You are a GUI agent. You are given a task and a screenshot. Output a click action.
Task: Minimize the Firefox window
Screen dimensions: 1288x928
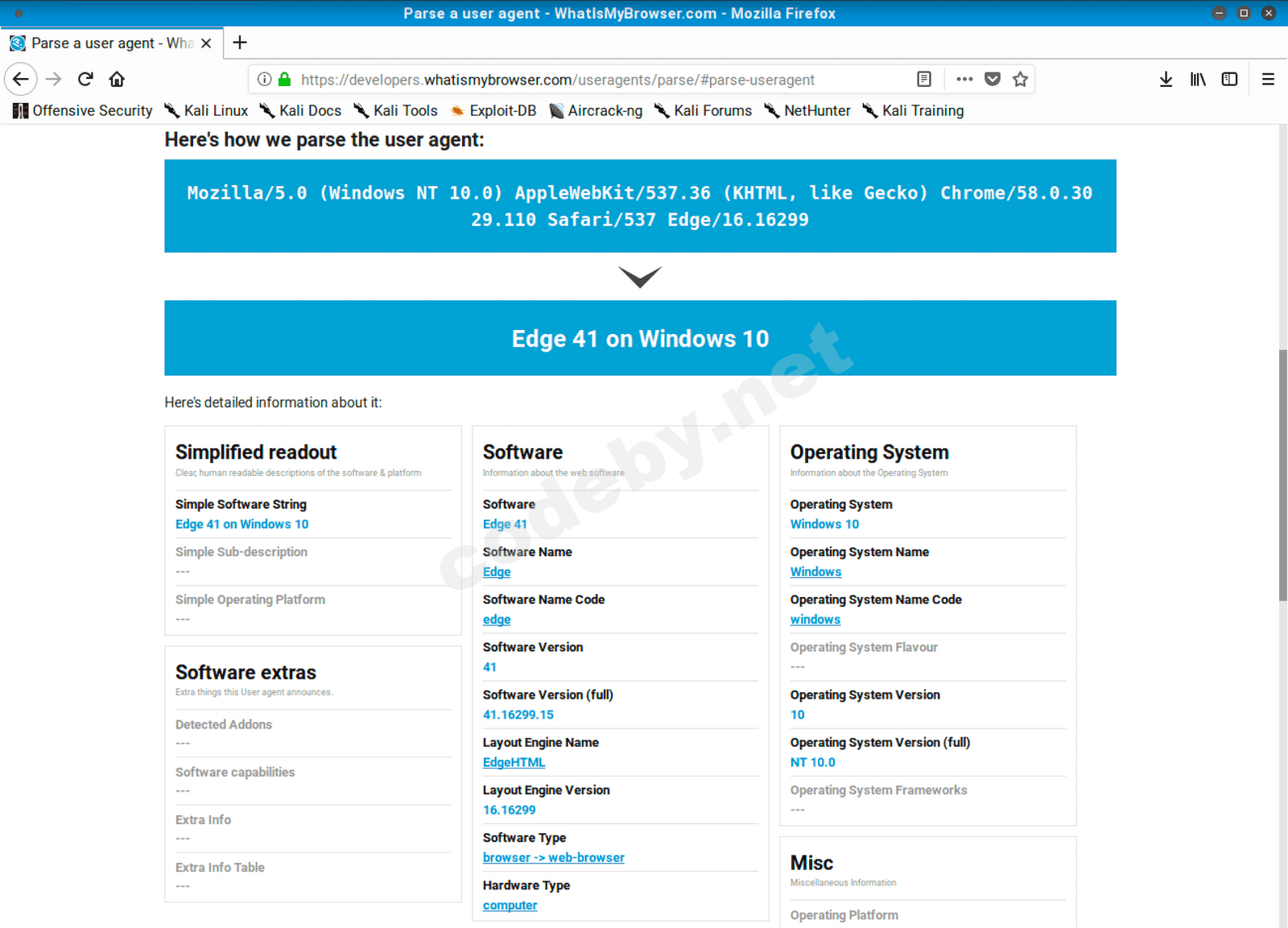[x=1219, y=13]
